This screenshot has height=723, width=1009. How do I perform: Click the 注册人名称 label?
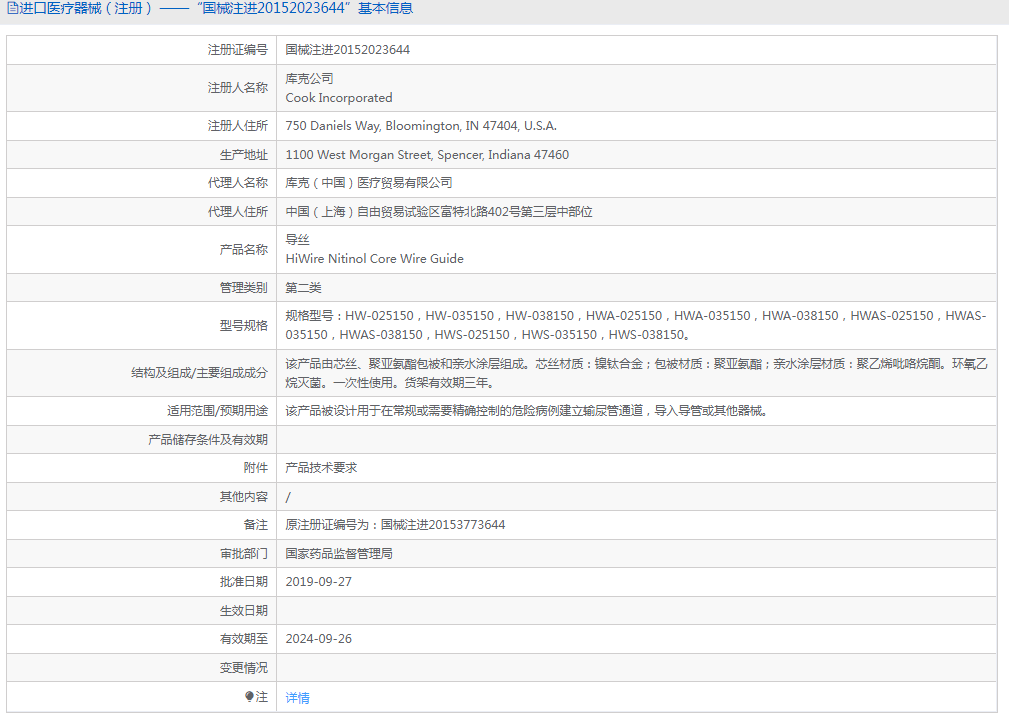point(237,87)
